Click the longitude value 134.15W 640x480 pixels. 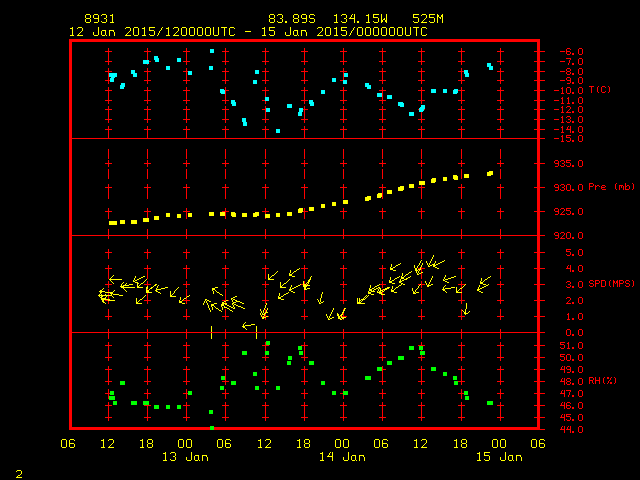[x=360, y=19]
